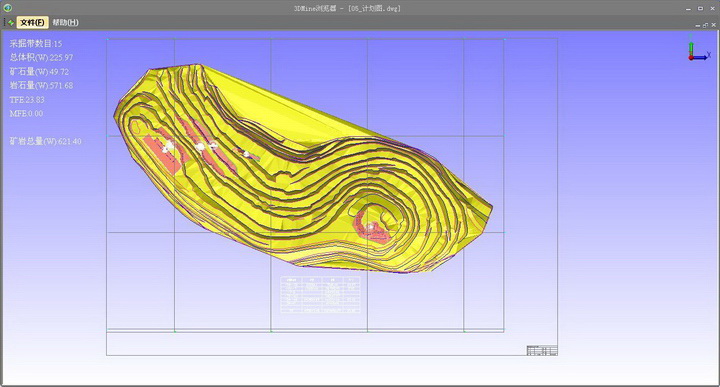Click the XYZ axis orientation gizmo

[x=699, y=48]
